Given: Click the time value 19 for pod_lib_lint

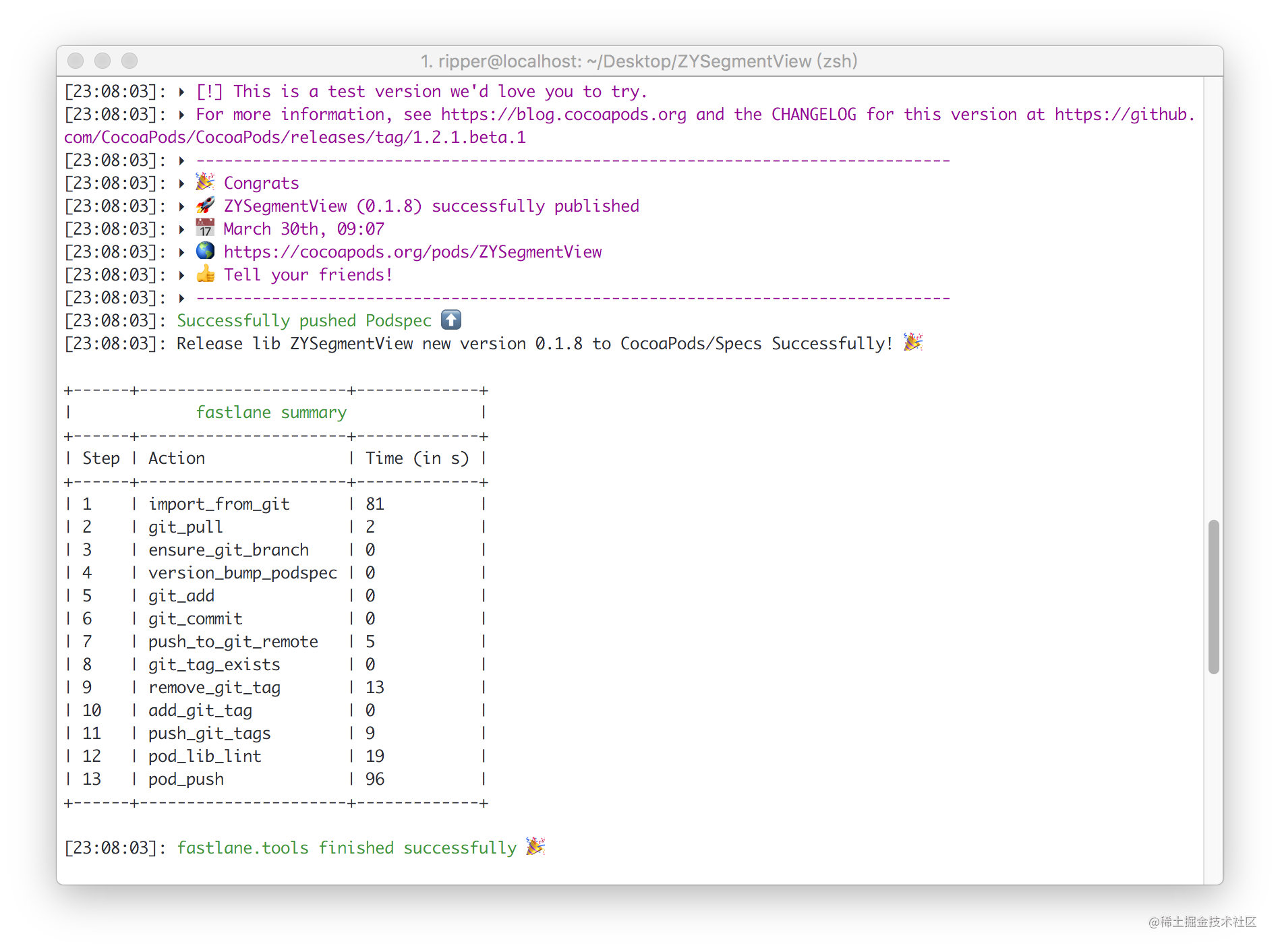Looking at the screenshot, I should [x=375, y=756].
